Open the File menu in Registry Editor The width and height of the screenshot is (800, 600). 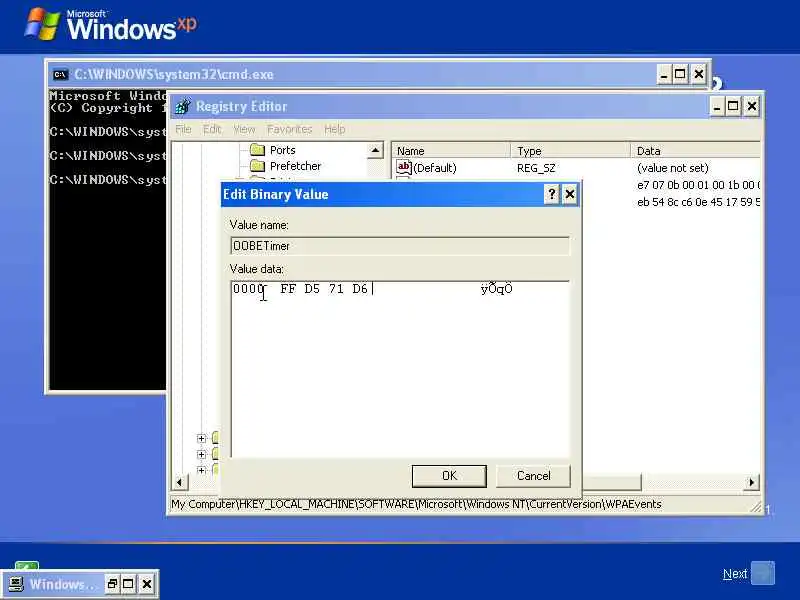[x=183, y=129]
